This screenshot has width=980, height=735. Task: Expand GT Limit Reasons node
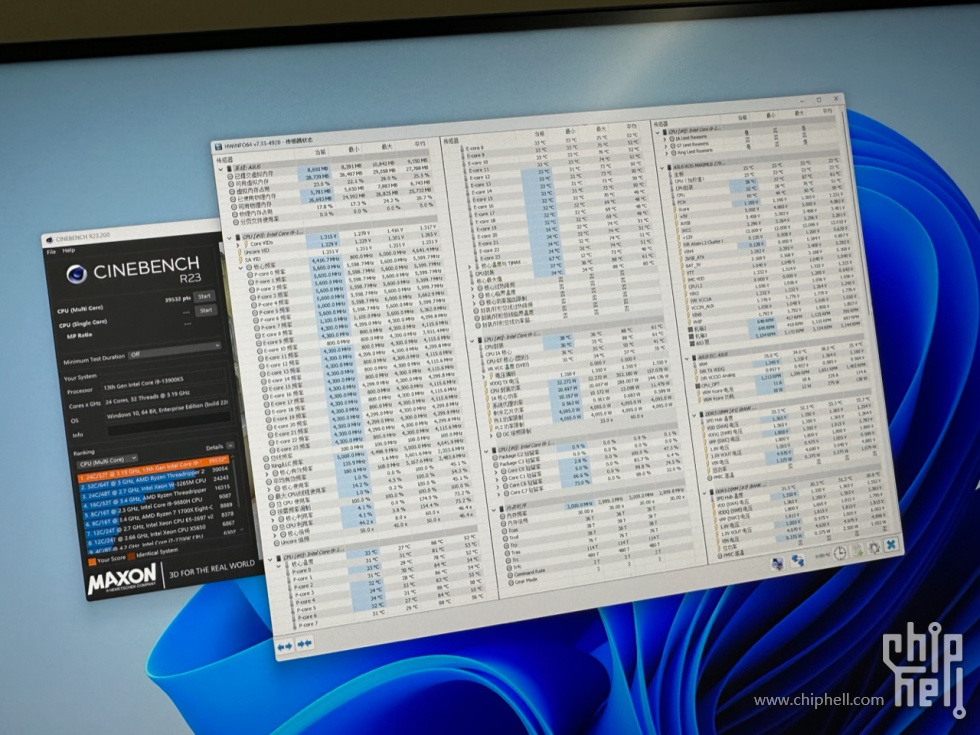(666, 146)
